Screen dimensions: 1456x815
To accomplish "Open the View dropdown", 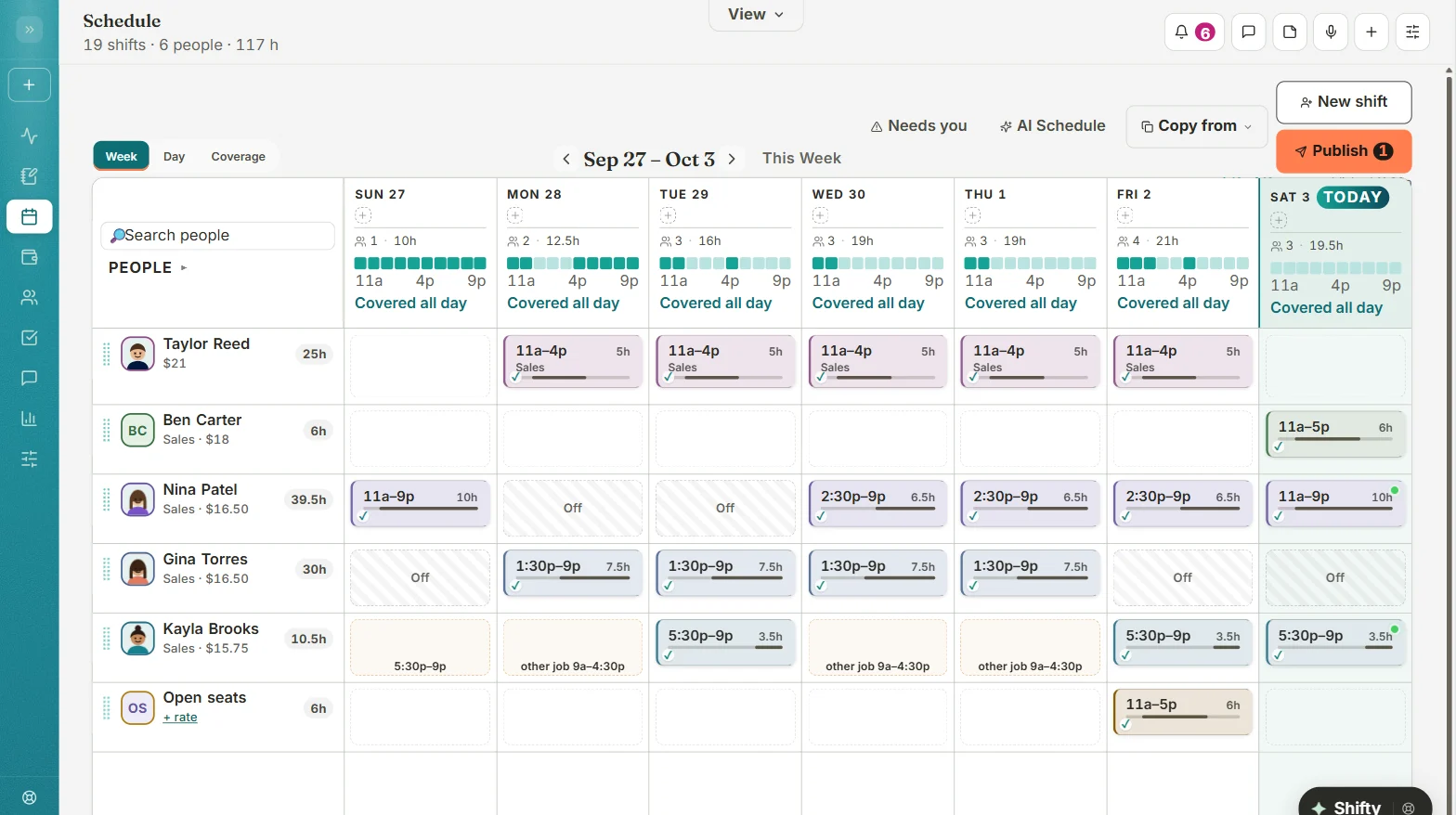I will point(756,15).
